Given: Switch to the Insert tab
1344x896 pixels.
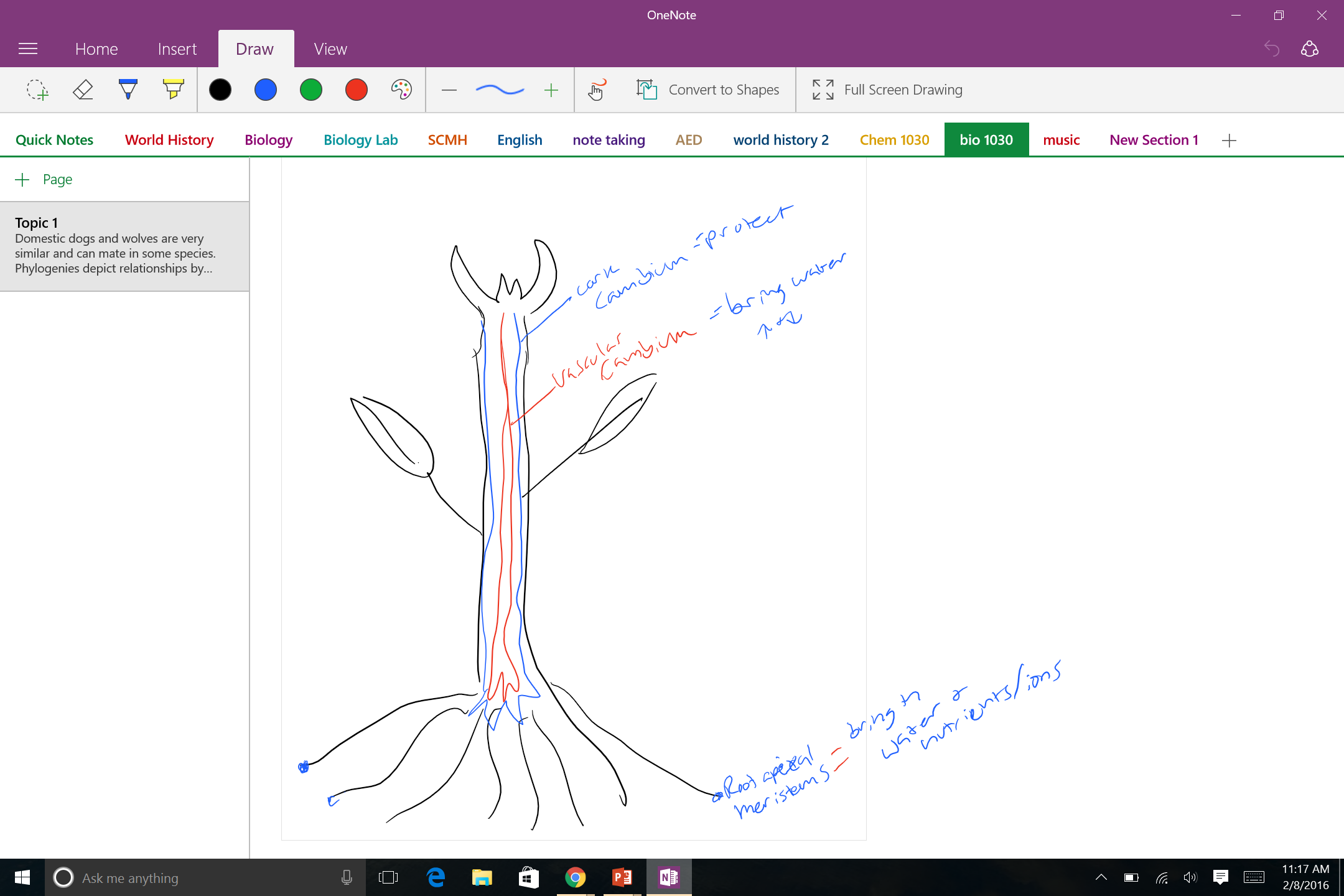Looking at the screenshot, I should coord(177,49).
